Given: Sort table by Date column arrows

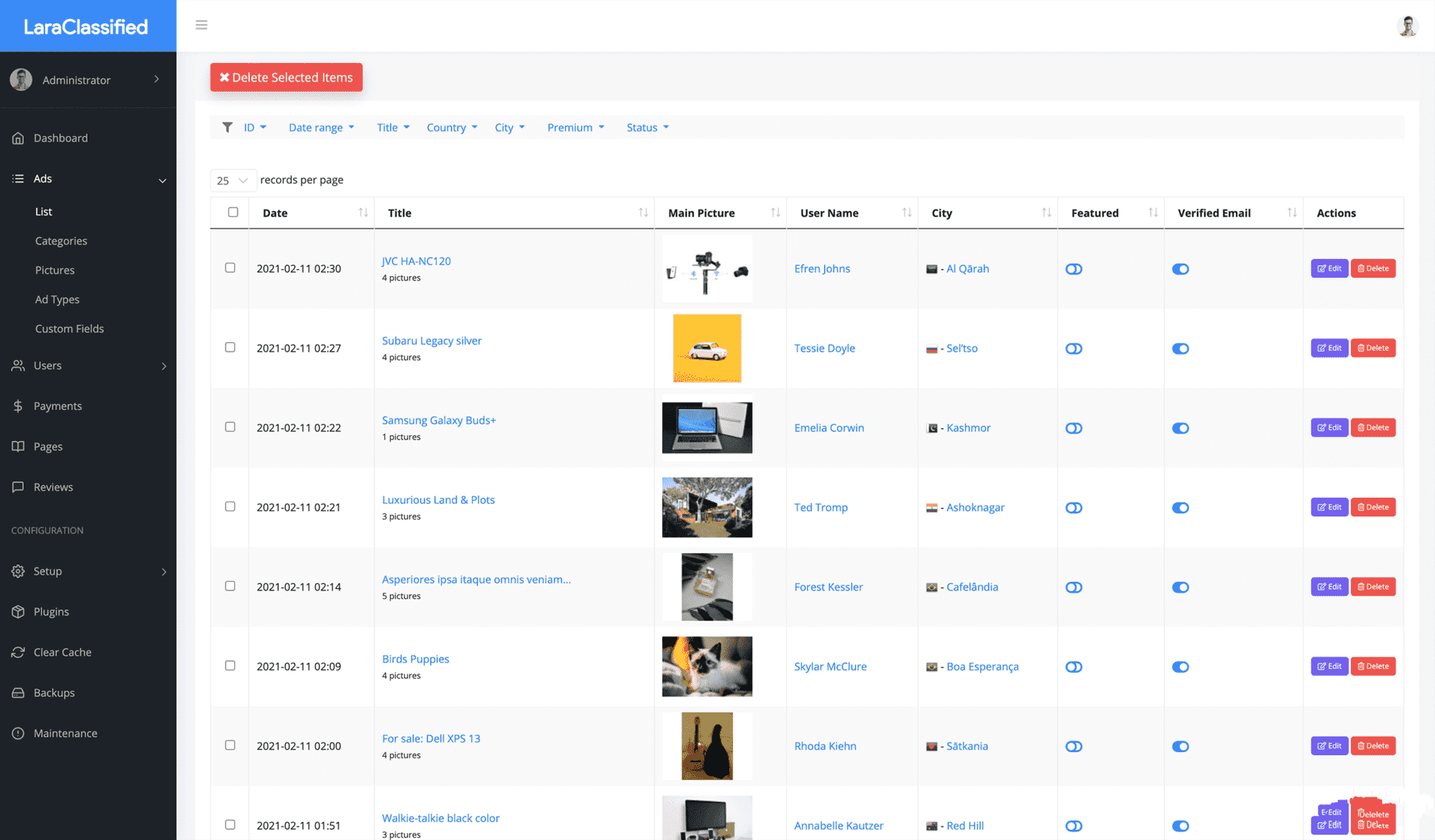Looking at the screenshot, I should tap(363, 213).
